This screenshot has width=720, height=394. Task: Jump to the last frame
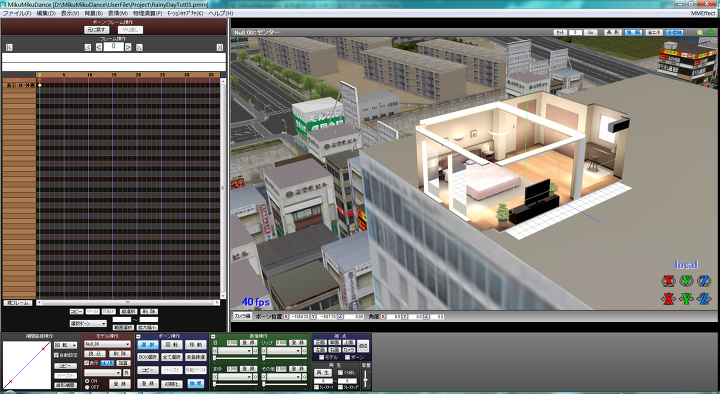219,47
